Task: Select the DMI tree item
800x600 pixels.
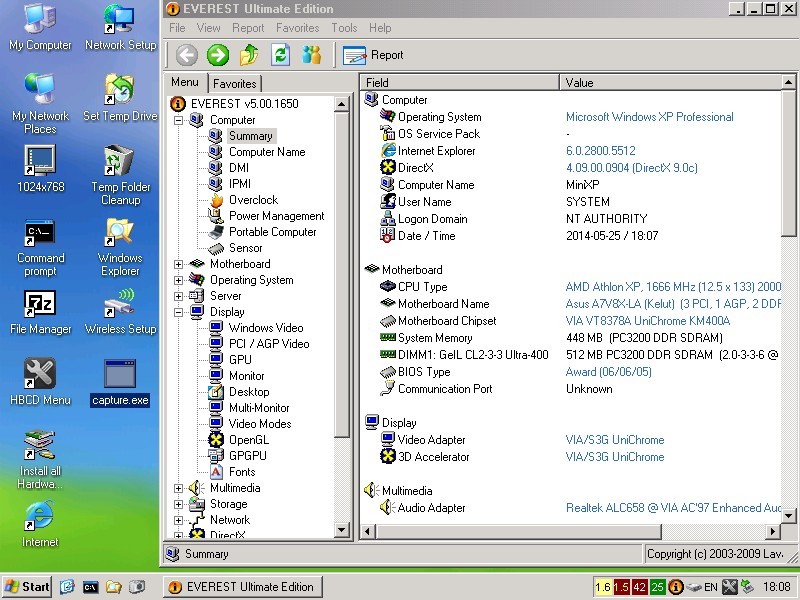Action: coord(239,168)
